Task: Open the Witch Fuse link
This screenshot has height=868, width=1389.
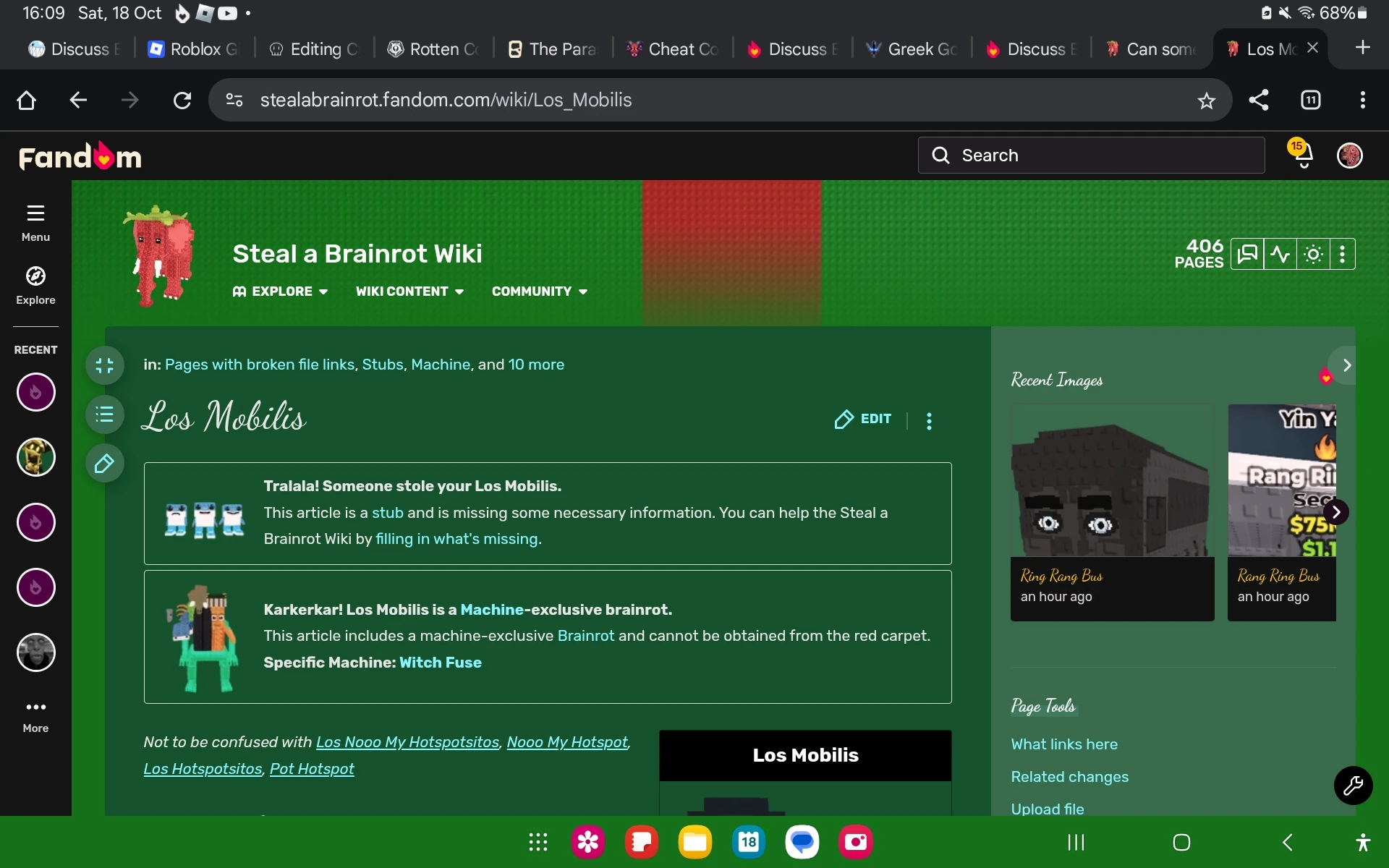Action: click(441, 663)
